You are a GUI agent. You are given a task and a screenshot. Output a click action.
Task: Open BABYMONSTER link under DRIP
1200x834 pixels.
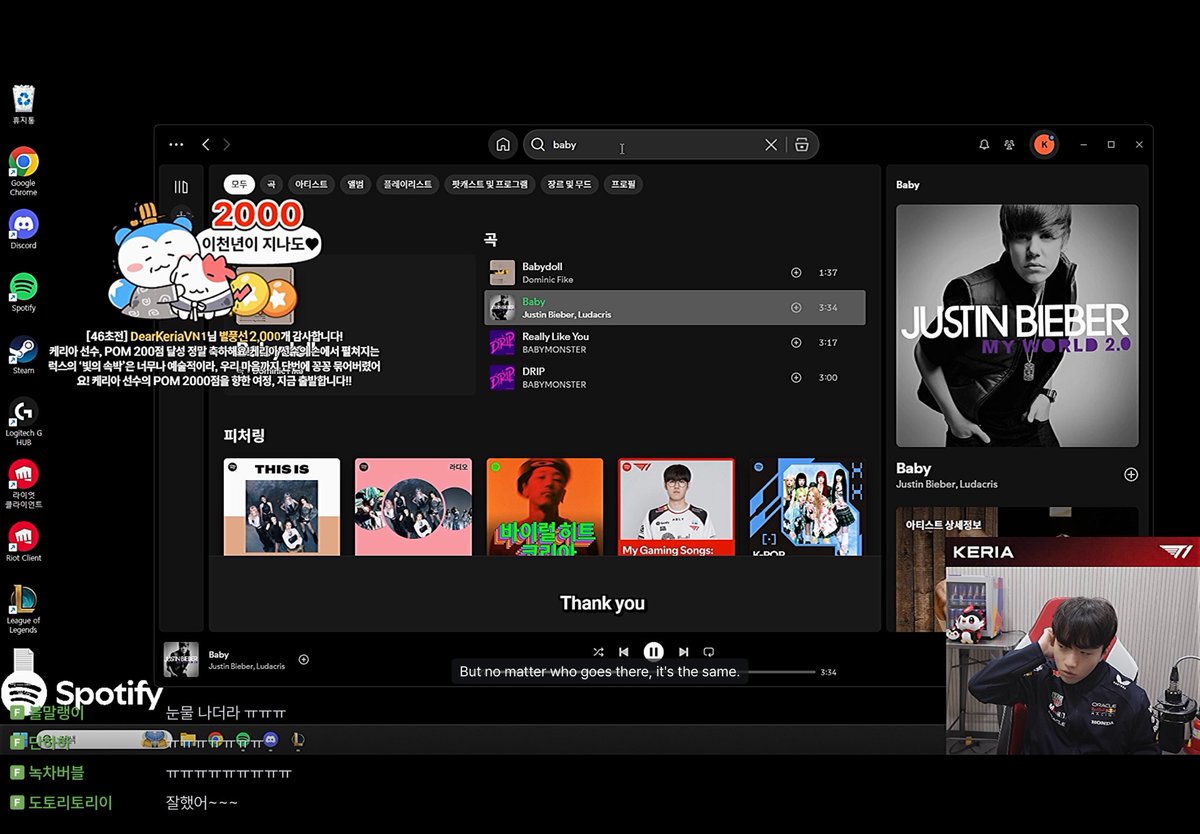tap(554, 385)
